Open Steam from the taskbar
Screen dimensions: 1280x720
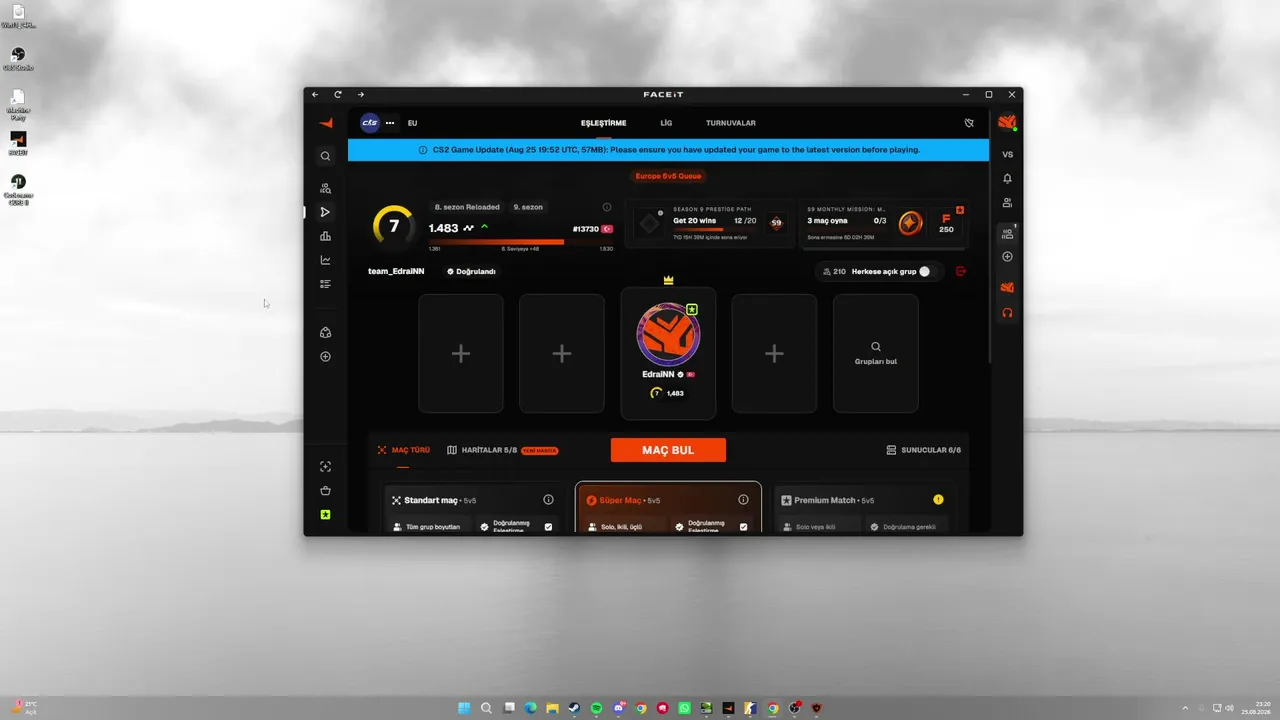click(574, 708)
